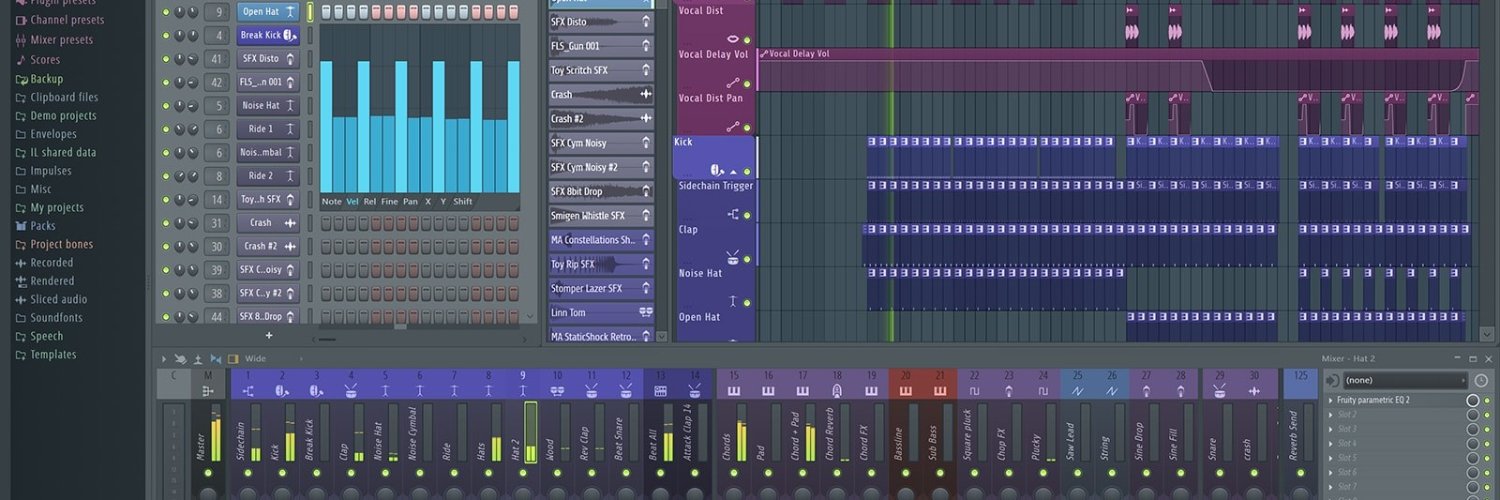The width and height of the screenshot is (1500, 500).
Task: Click the Sine Drop track icon
Action: (x=1146, y=390)
